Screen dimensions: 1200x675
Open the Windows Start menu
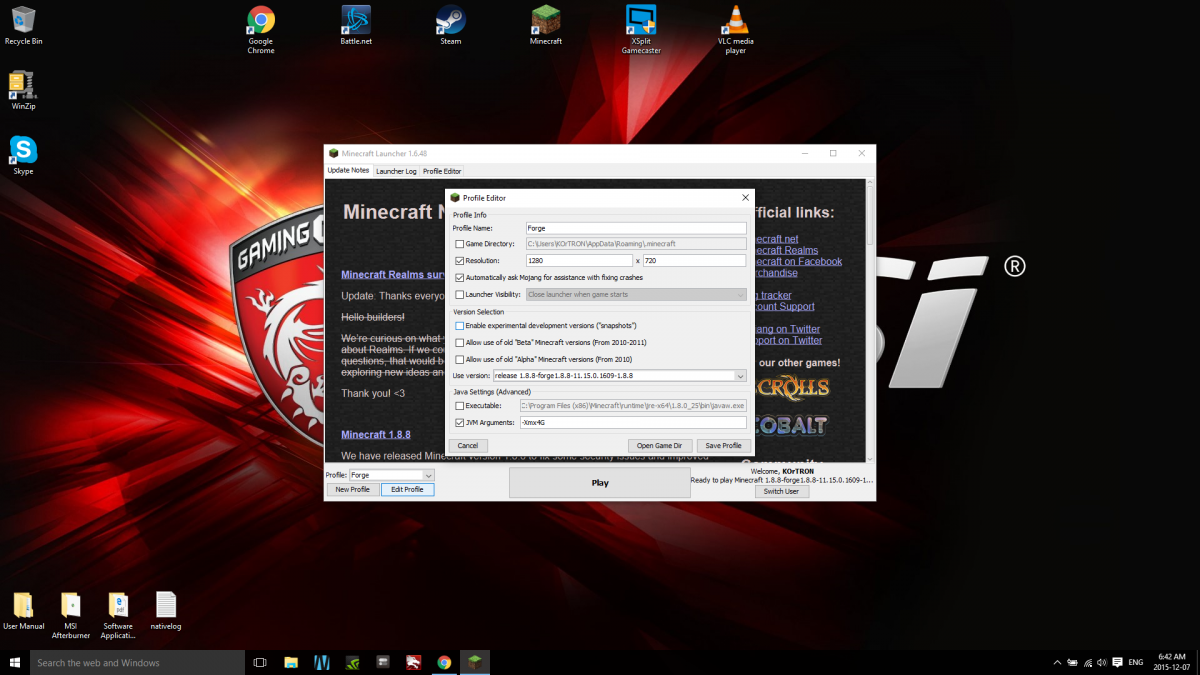[x=15, y=662]
